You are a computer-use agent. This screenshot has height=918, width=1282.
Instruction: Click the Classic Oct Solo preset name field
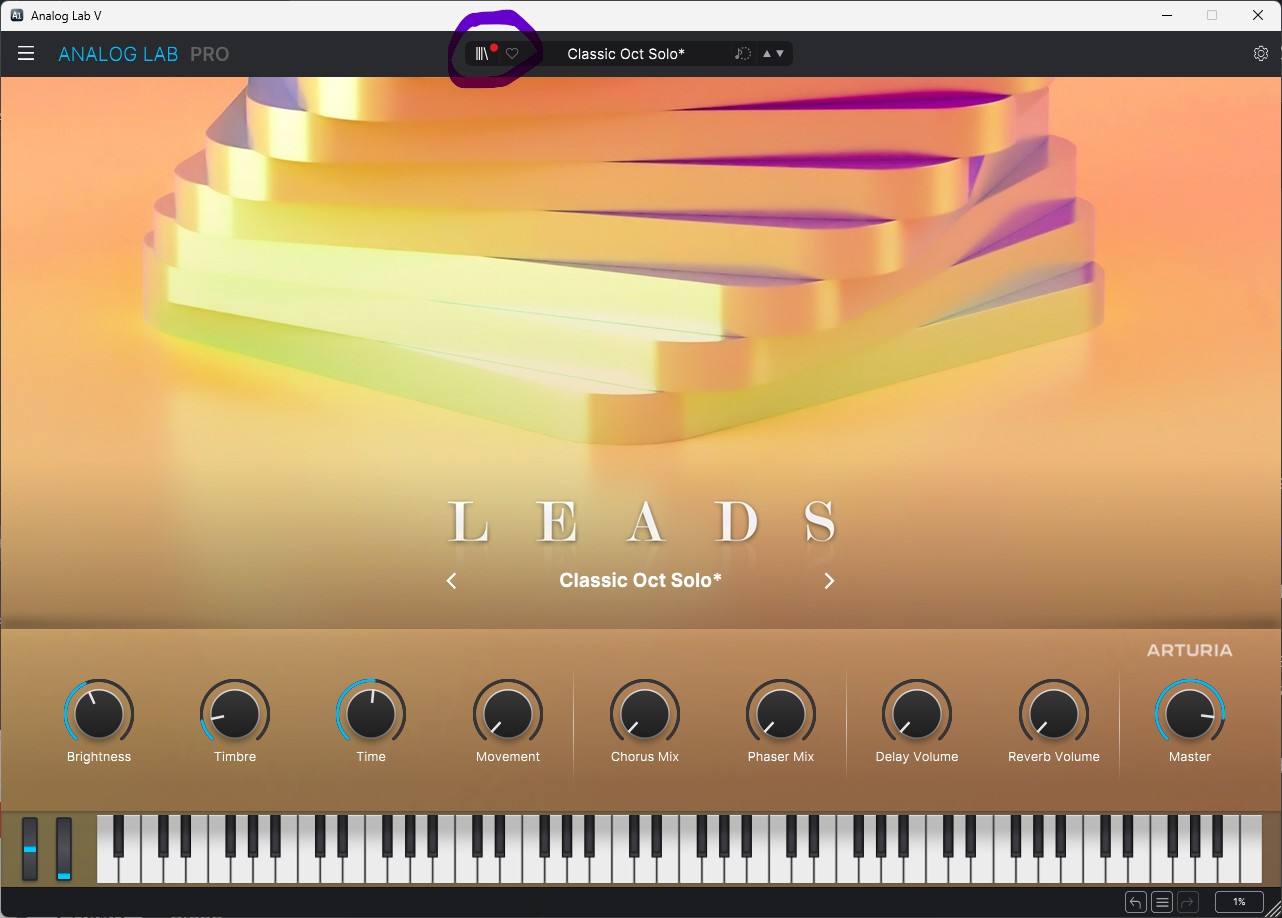(626, 54)
